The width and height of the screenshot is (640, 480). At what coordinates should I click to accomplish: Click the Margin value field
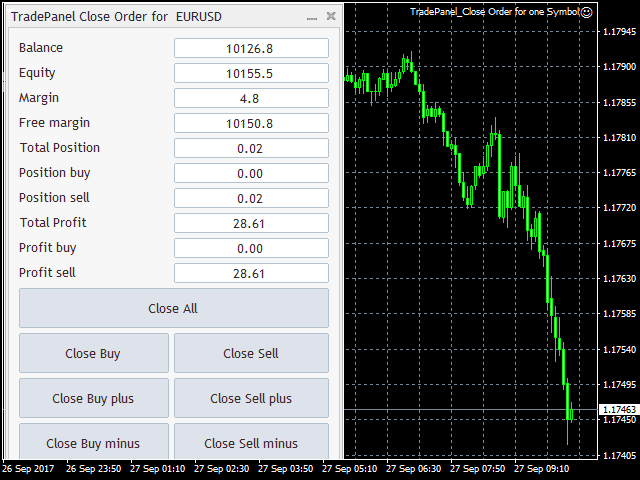(251, 98)
